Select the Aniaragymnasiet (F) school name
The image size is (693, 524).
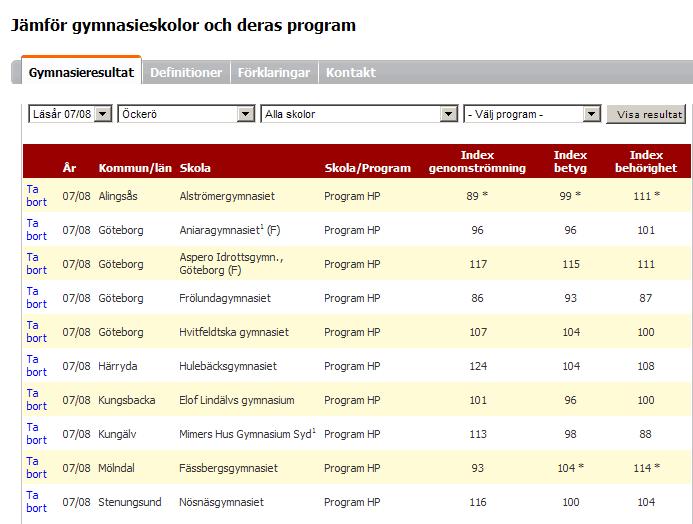point(229,230)
